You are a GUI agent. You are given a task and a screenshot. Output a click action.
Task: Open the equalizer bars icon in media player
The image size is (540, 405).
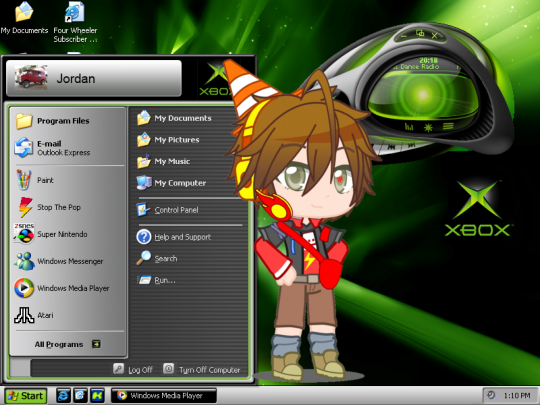(409, 127)
